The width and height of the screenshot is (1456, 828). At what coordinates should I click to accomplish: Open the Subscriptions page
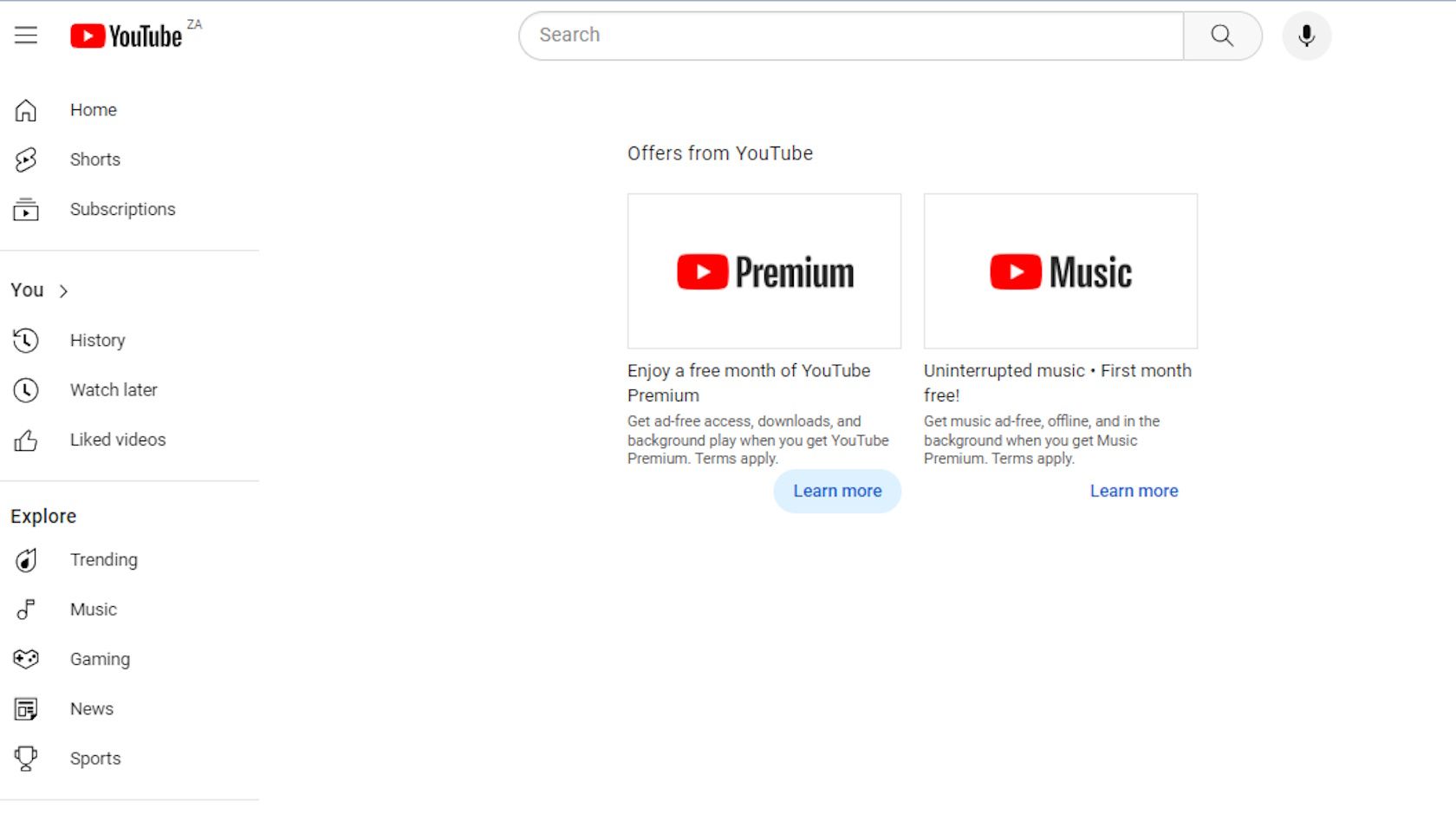(122, 209)
